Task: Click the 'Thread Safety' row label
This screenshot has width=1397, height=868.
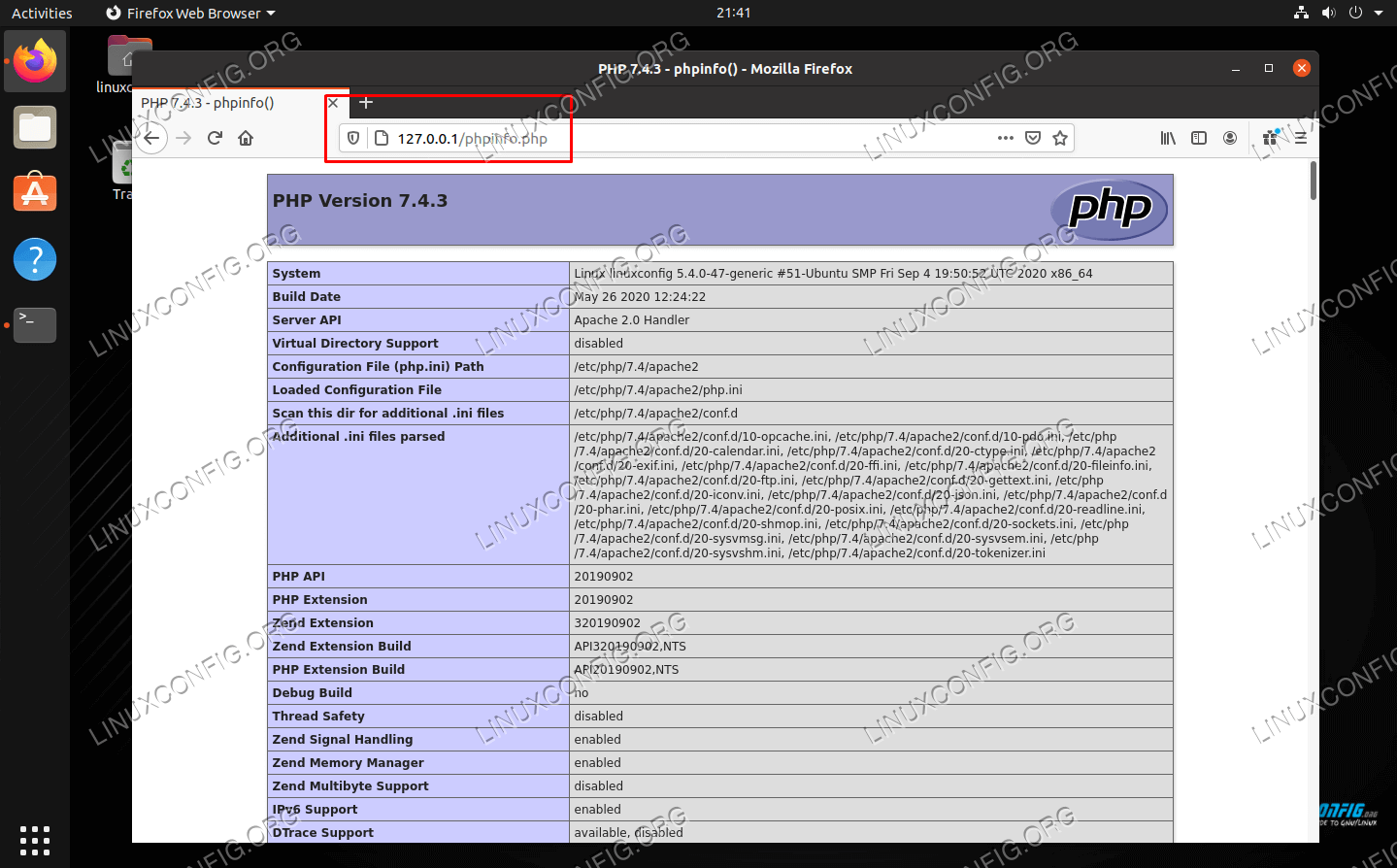Action: tap(318, 716)
